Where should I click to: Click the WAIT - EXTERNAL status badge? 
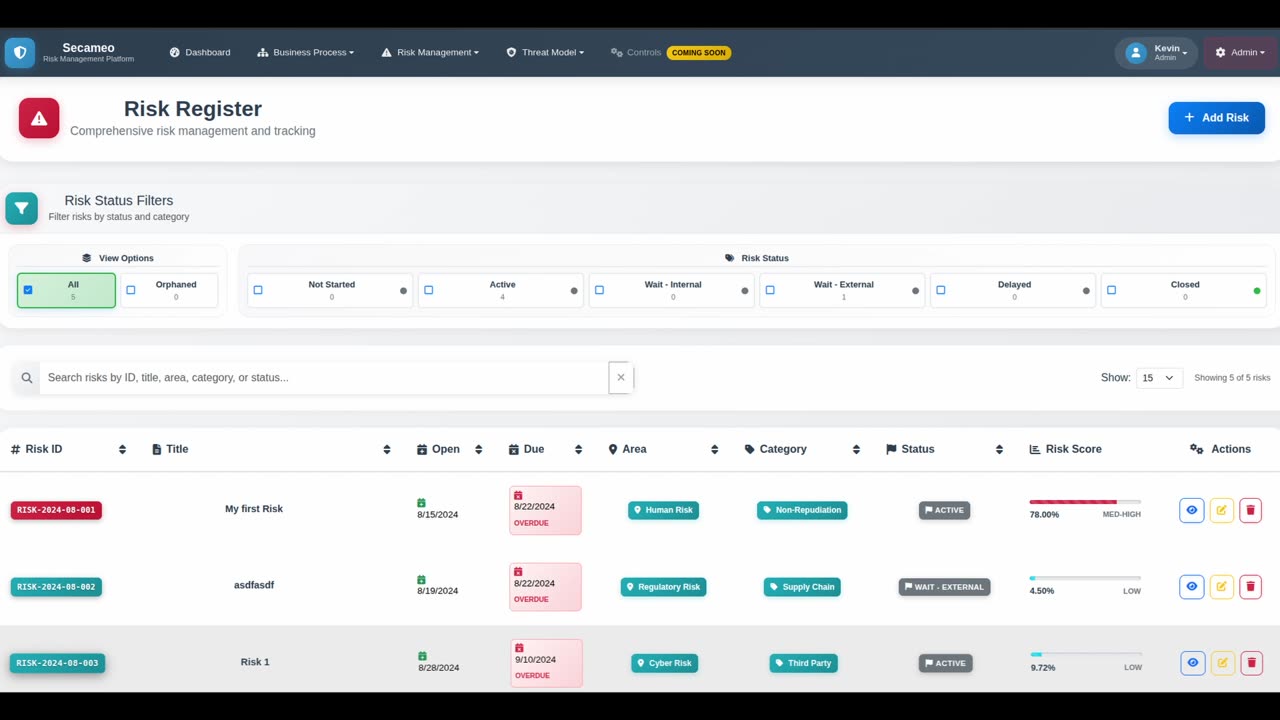pyautogui.click(x=944, y=587)
